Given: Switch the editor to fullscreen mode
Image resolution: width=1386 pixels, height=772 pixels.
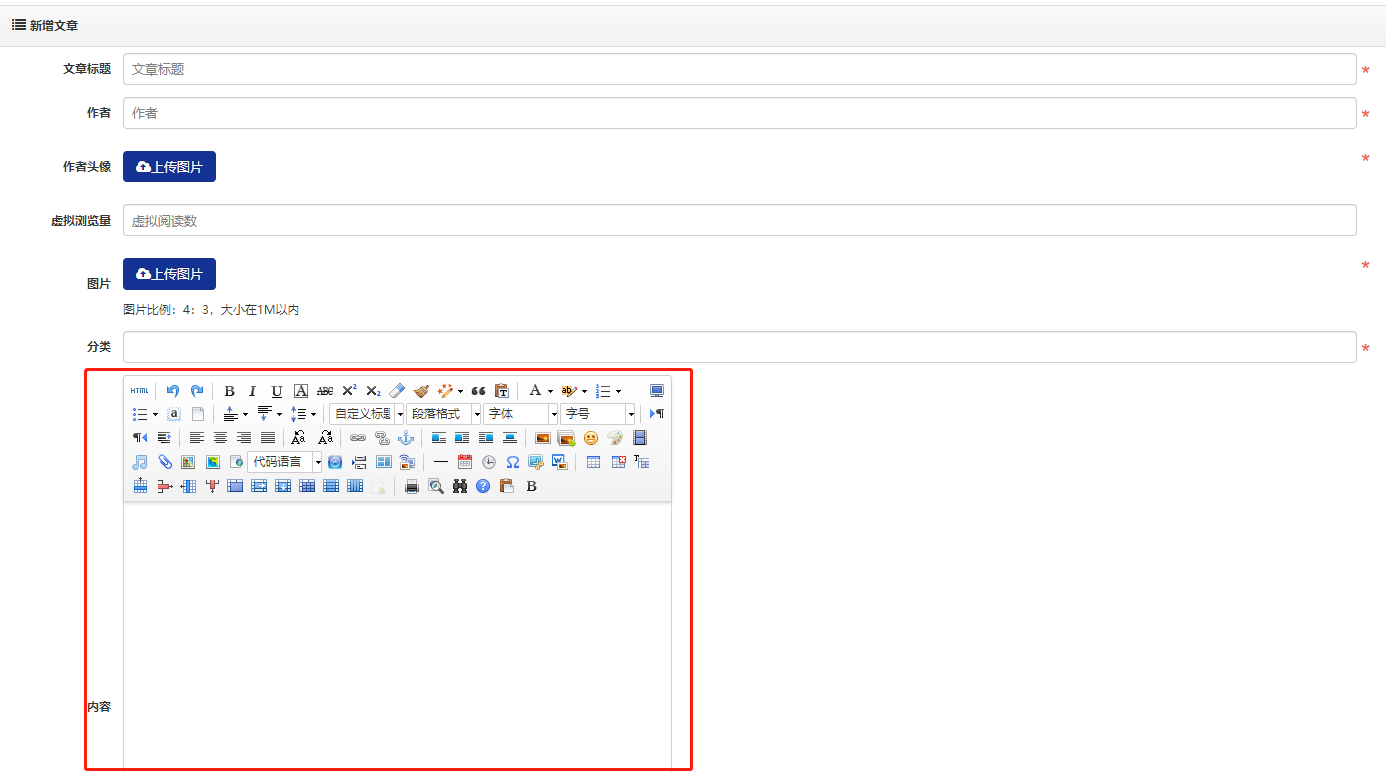Looking at the screenshot, I should coord(657,390).
